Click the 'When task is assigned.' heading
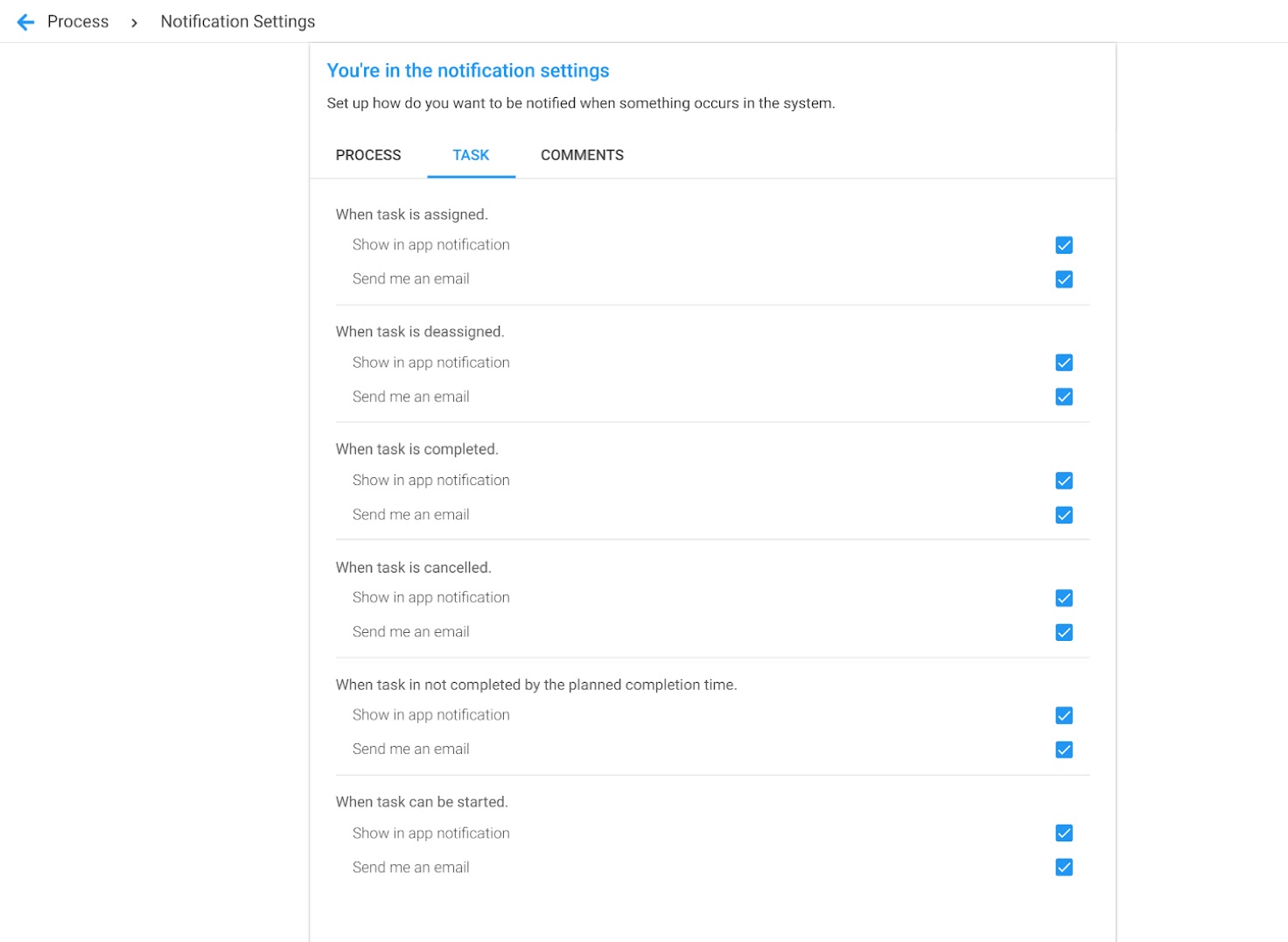Screen dimensions: 1288x942 pyautogui.click(x=412, y=214)
